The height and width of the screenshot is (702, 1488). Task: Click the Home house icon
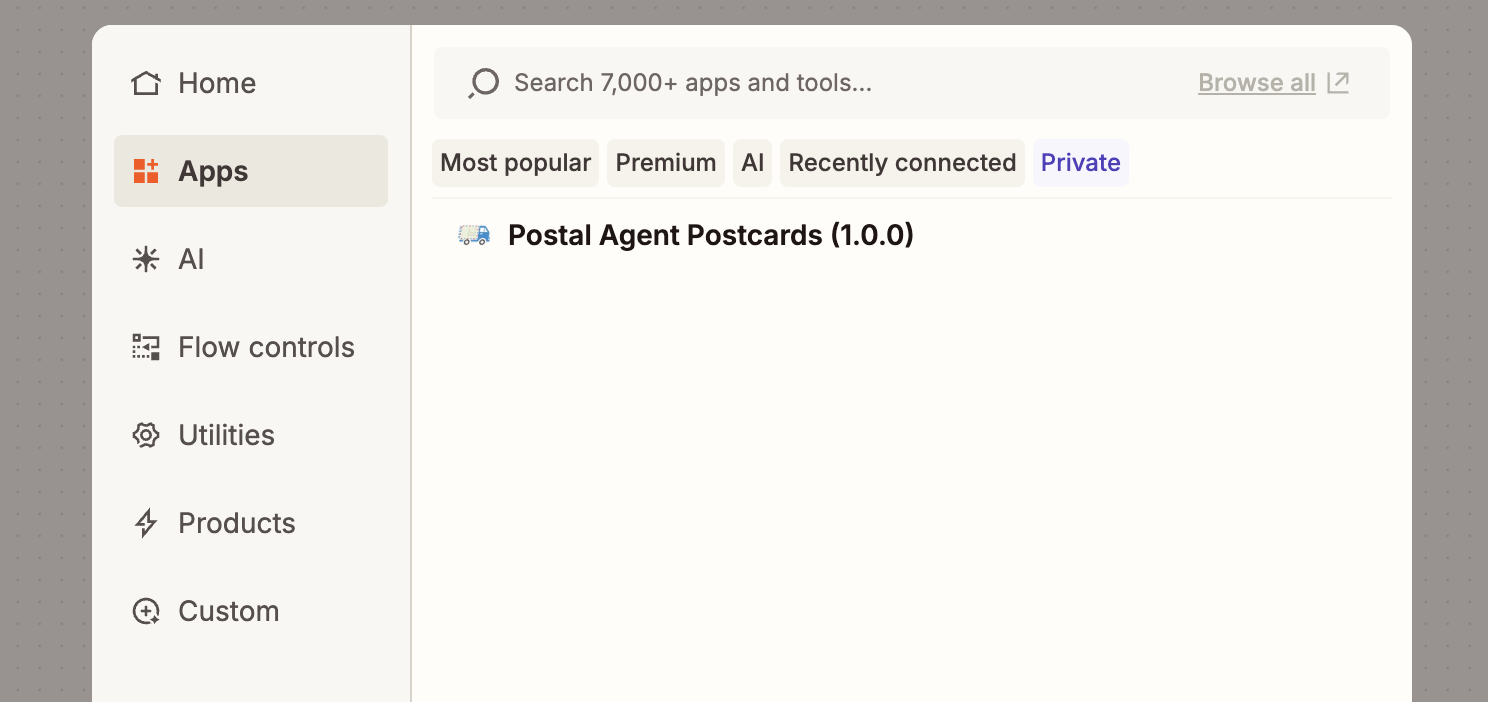[x=146, y=83]
